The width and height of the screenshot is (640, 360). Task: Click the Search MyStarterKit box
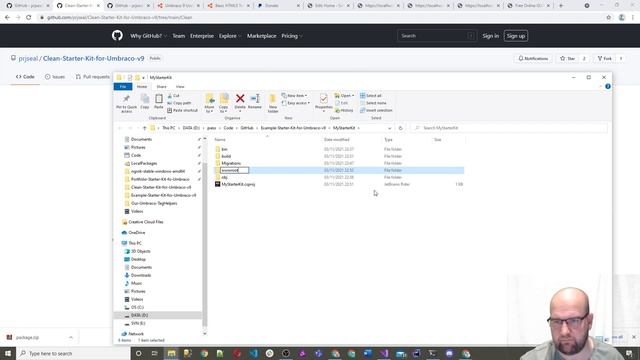pyautogui.click(x=509, y=128)
